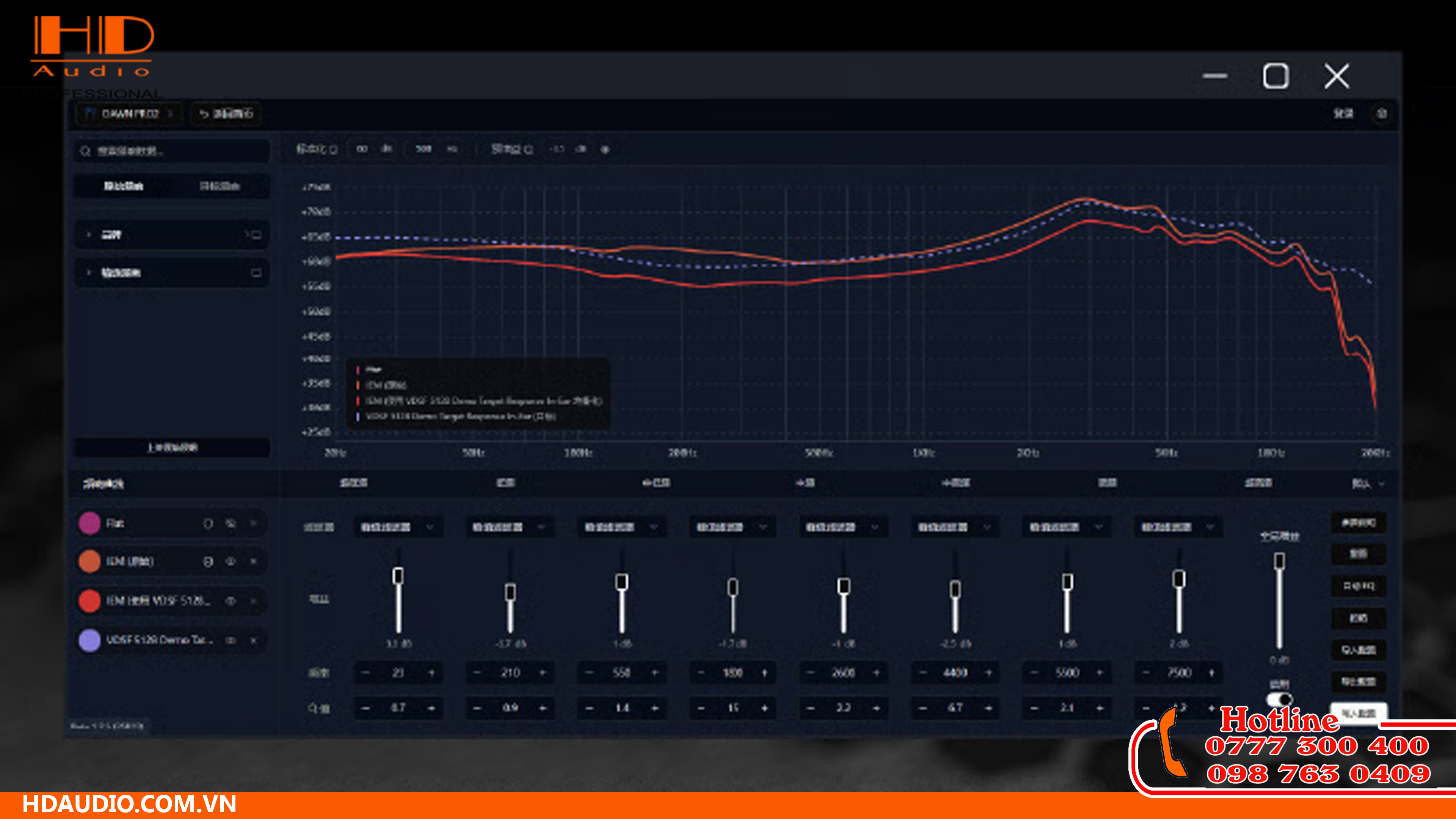The height and width of the screenshot is (819, 1456).
Task: Toggle the enable switch below the global gain slider
Action: 1279,699
